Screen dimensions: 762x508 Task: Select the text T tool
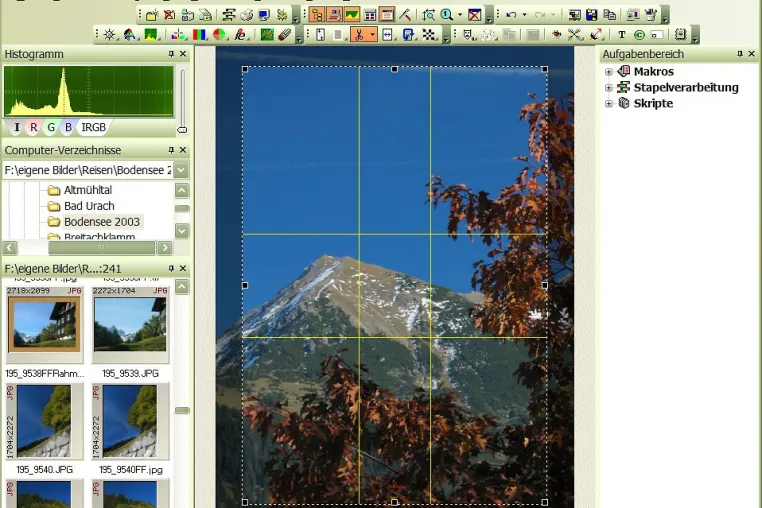coord(622,35)
